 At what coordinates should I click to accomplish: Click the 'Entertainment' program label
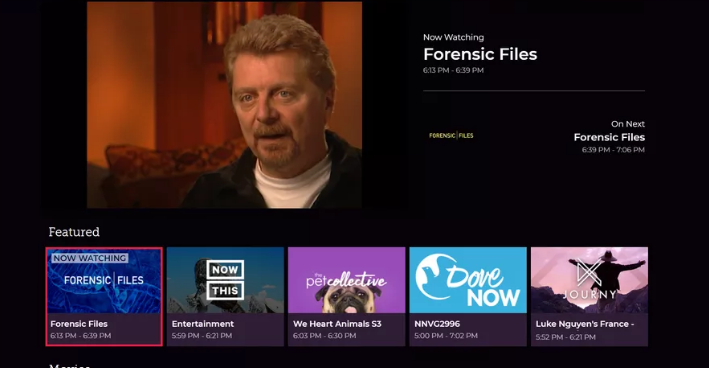[203, 324]
